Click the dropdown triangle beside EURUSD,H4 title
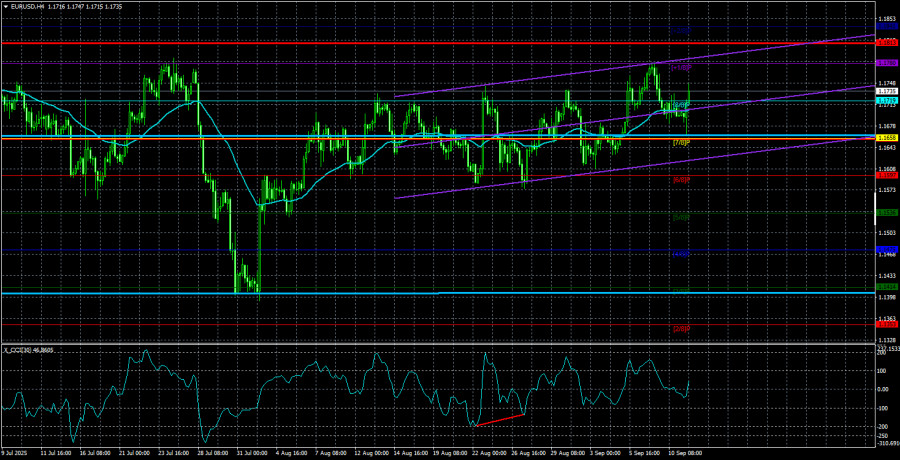 click(5, 6)
